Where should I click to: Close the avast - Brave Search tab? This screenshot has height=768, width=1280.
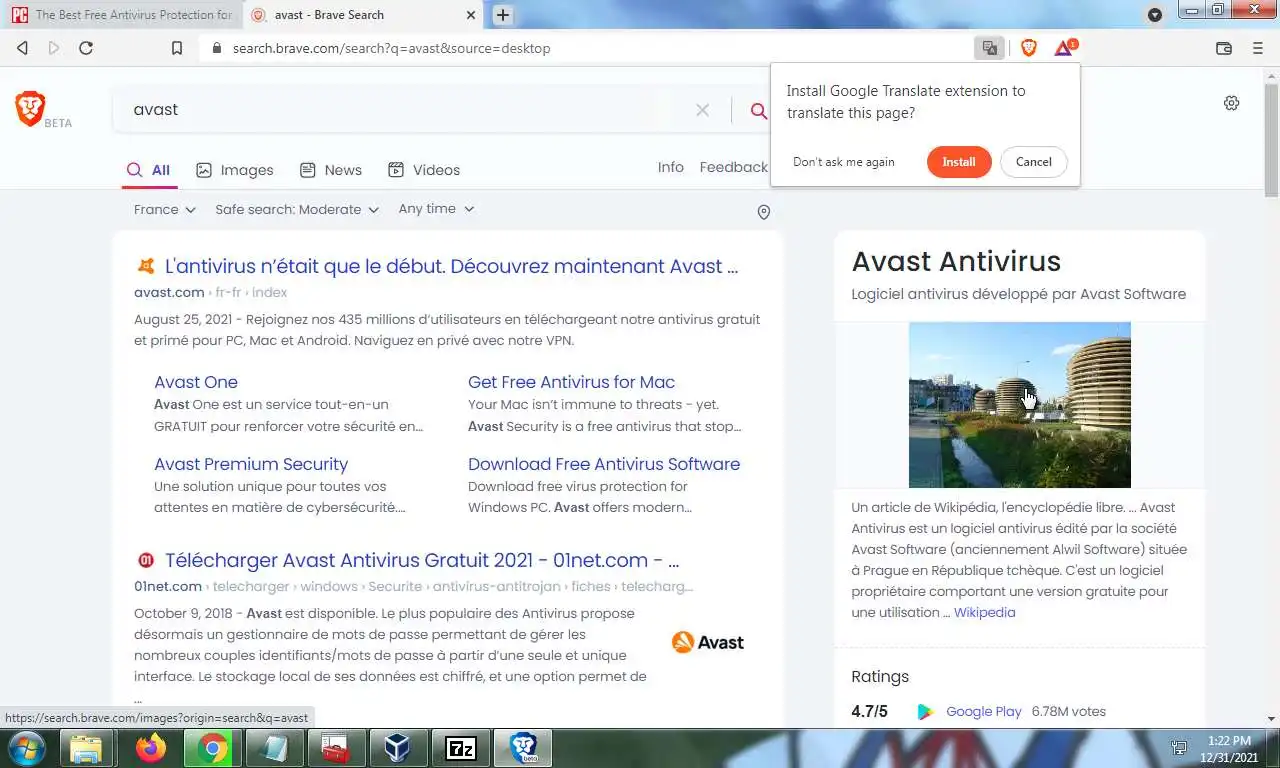(x=471, y=15)
